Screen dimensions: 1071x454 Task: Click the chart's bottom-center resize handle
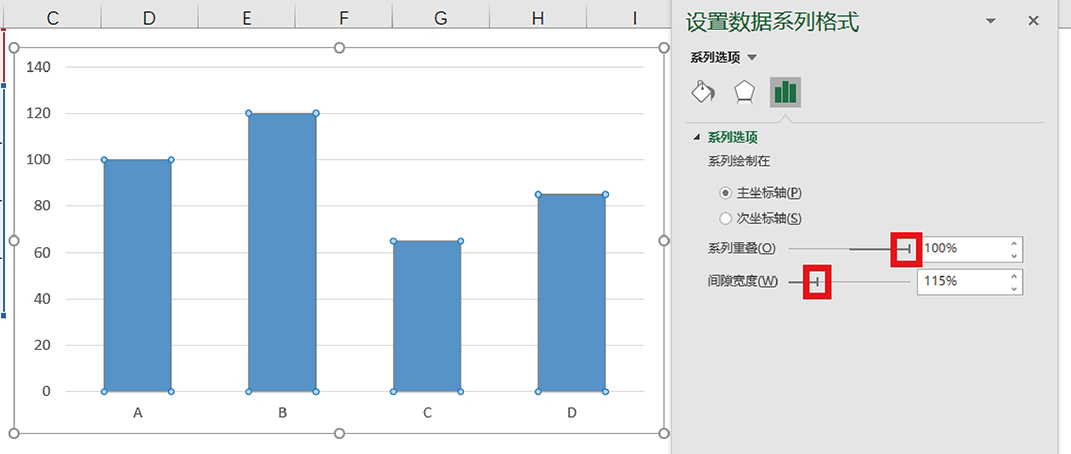pyautogui.click(x=339, y=434)
